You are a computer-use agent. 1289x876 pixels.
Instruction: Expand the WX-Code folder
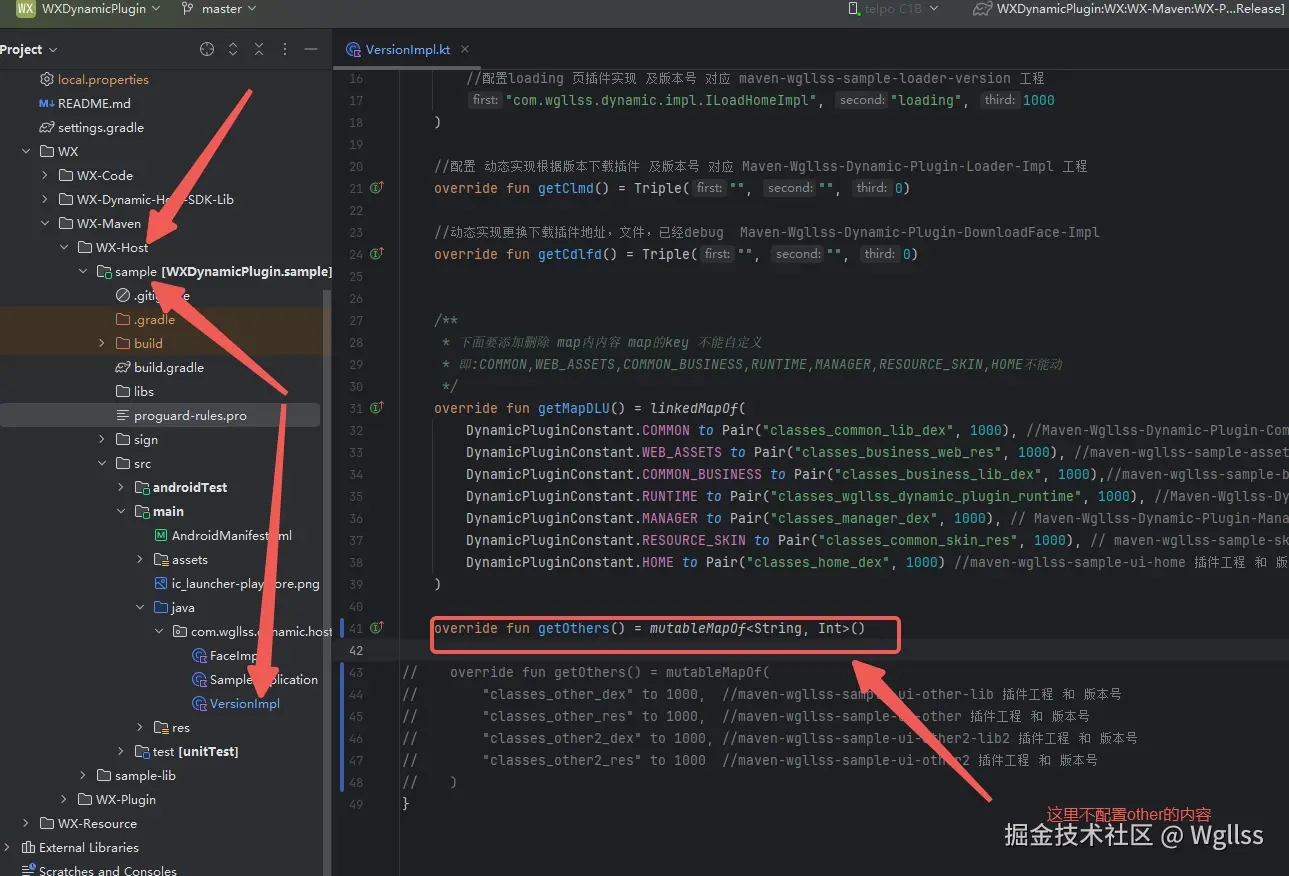click(45, 175)
